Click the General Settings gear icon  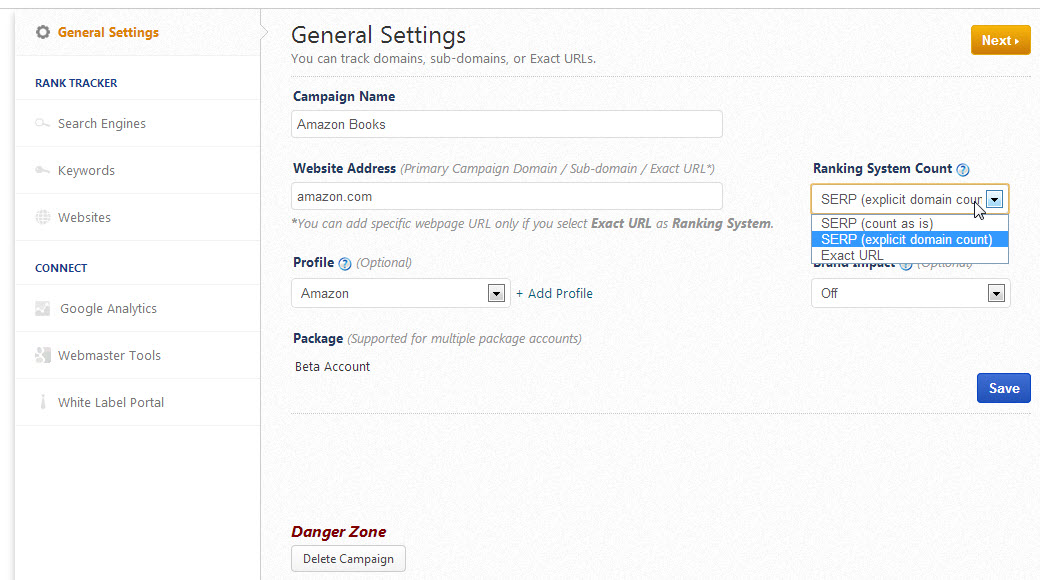click(x=43, y=32)
